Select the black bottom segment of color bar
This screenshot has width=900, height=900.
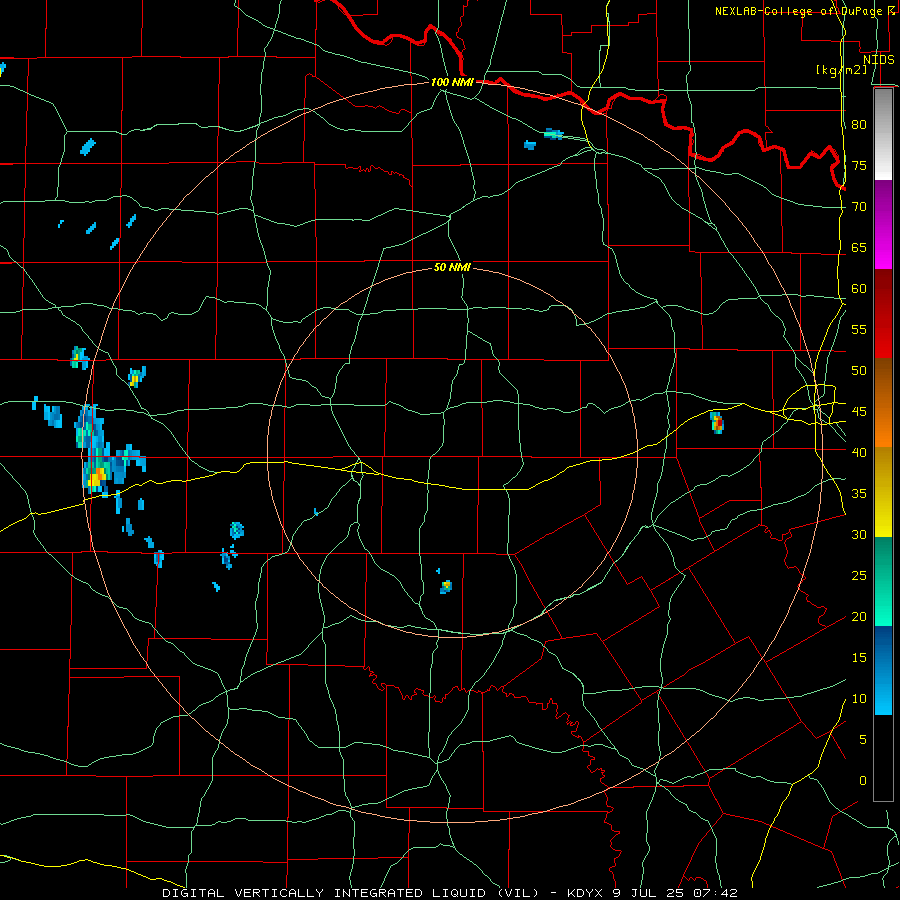tap(883, 758)
